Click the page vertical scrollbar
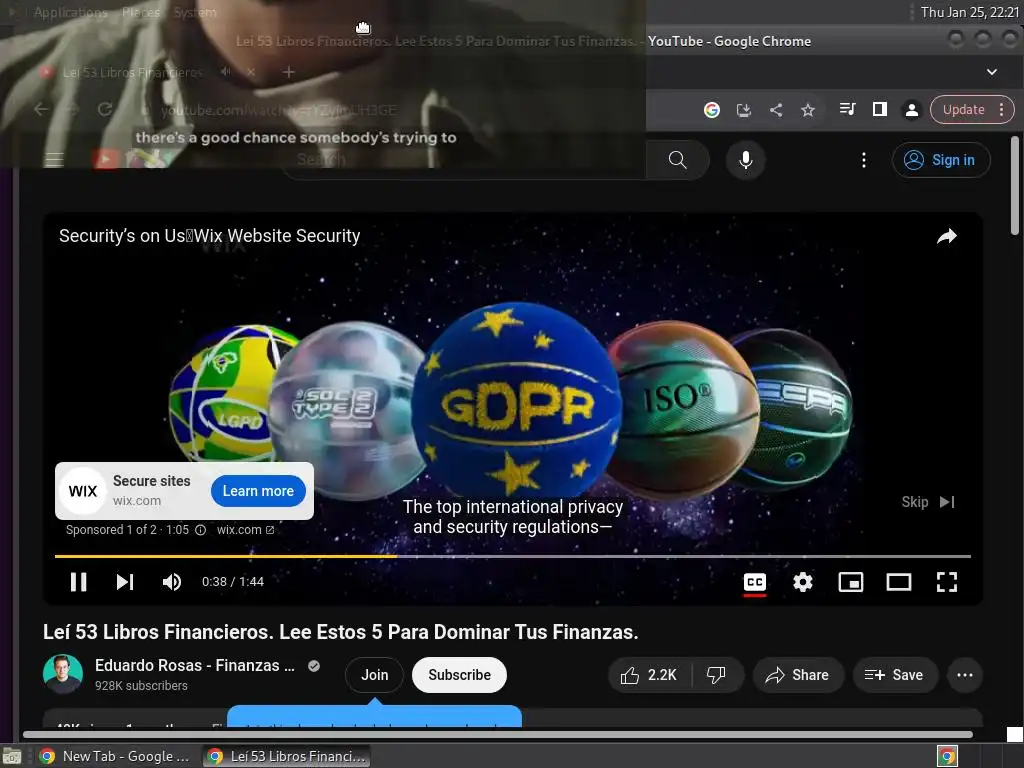The image size is (1024, 768). [1015, 185]
